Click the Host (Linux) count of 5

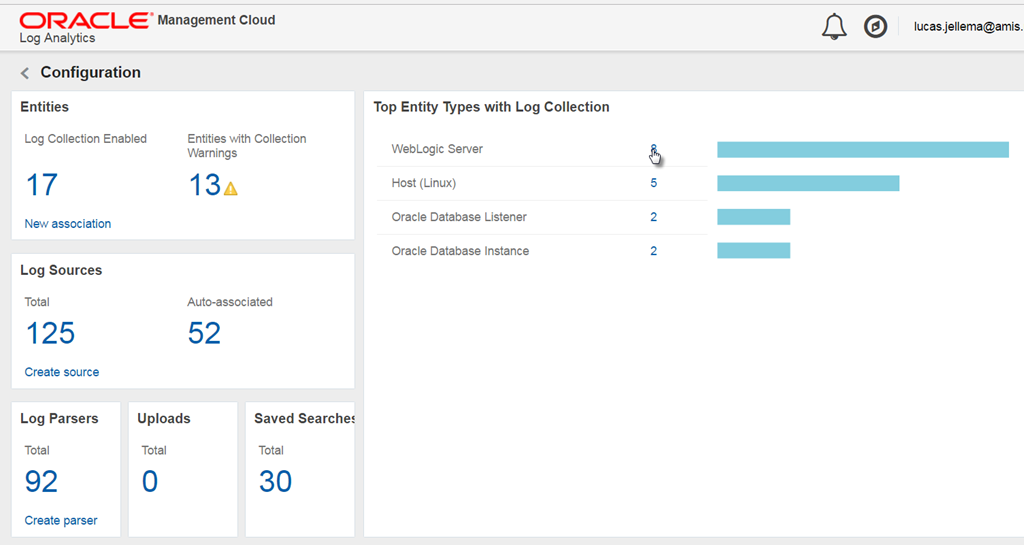click(654, 183)
